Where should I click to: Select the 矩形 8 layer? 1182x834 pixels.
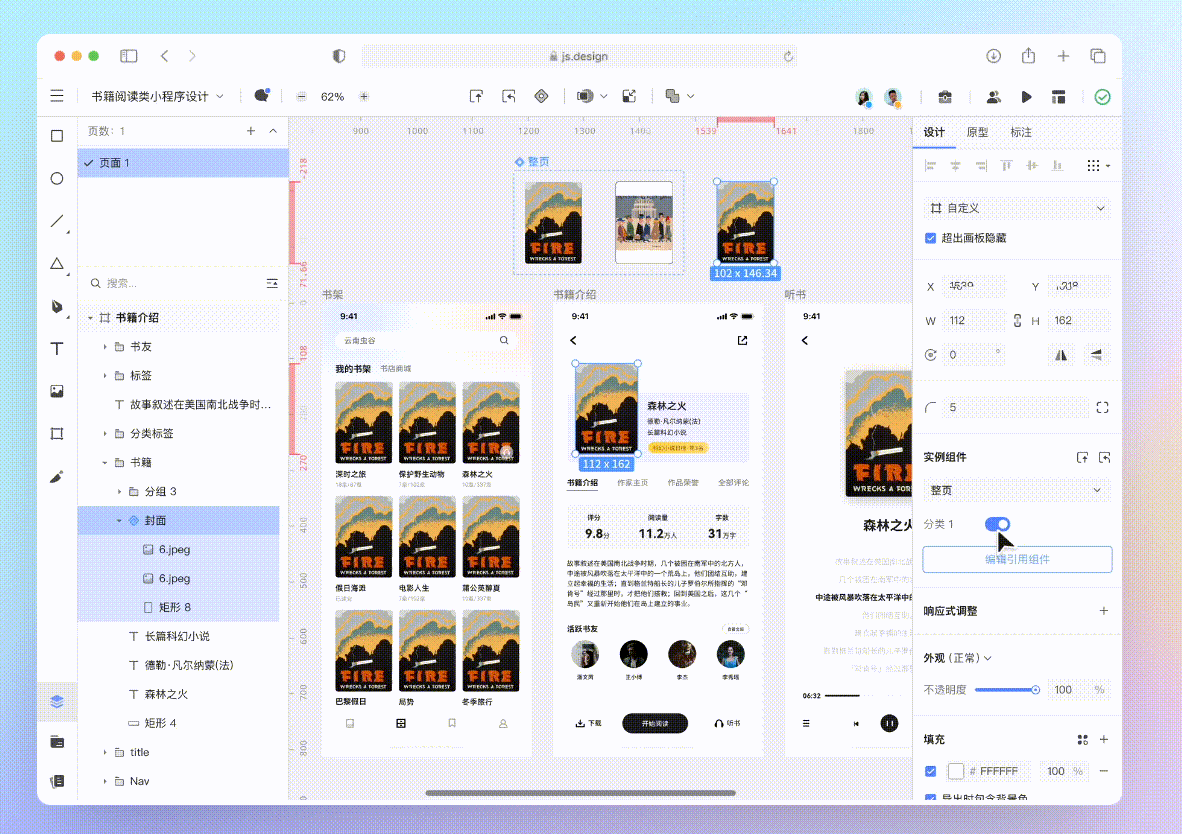click(179, 607)
